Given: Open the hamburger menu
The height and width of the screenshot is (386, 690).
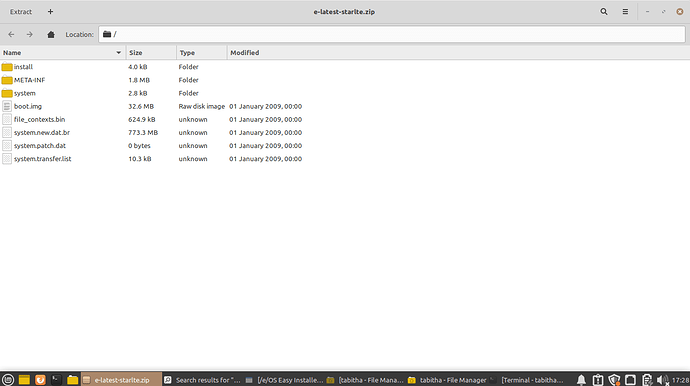Looking at the screenshot, I should (x=625, y=12).
